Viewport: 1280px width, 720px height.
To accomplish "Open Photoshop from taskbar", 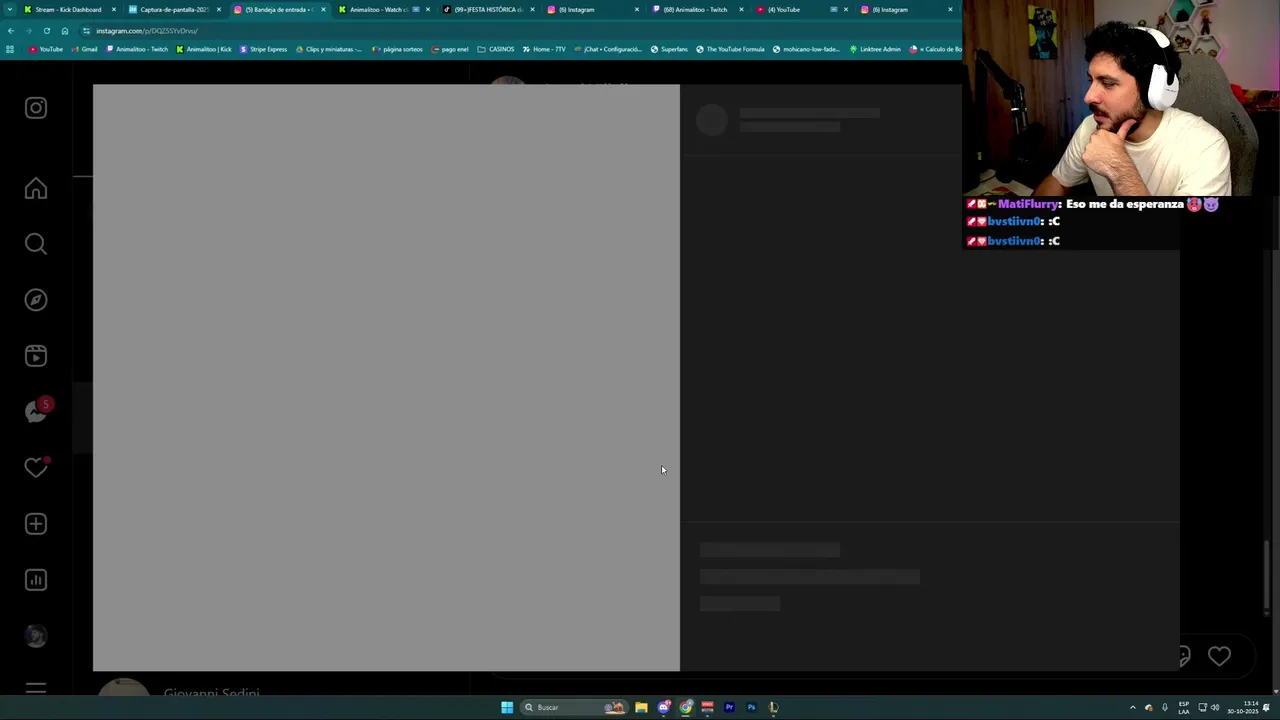I will tap(751, 707).
